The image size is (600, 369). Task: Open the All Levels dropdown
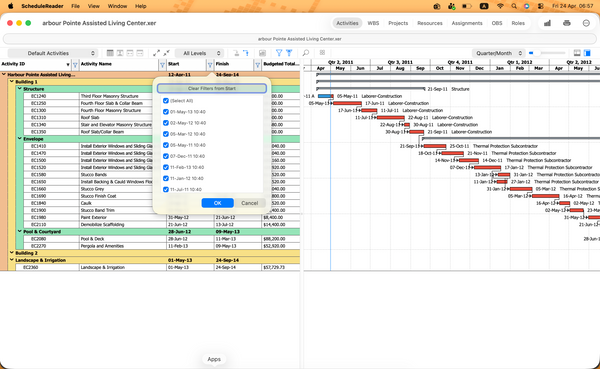pos(199,53)
